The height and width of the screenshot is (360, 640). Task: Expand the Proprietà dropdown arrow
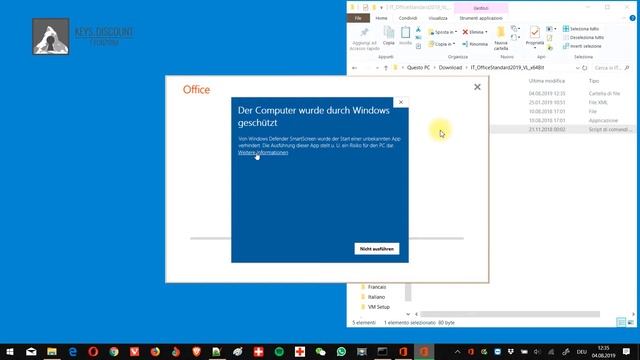pos(535,48)
